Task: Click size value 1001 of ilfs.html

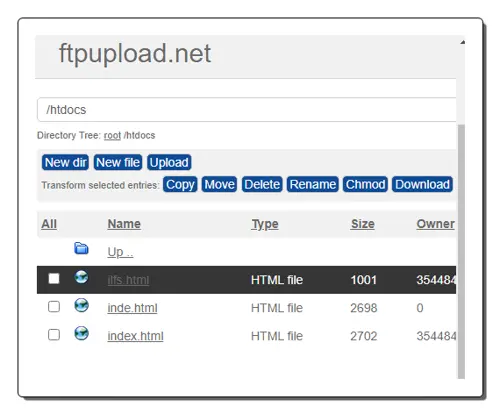Action: pyautogui.click(x=364, y=280)
